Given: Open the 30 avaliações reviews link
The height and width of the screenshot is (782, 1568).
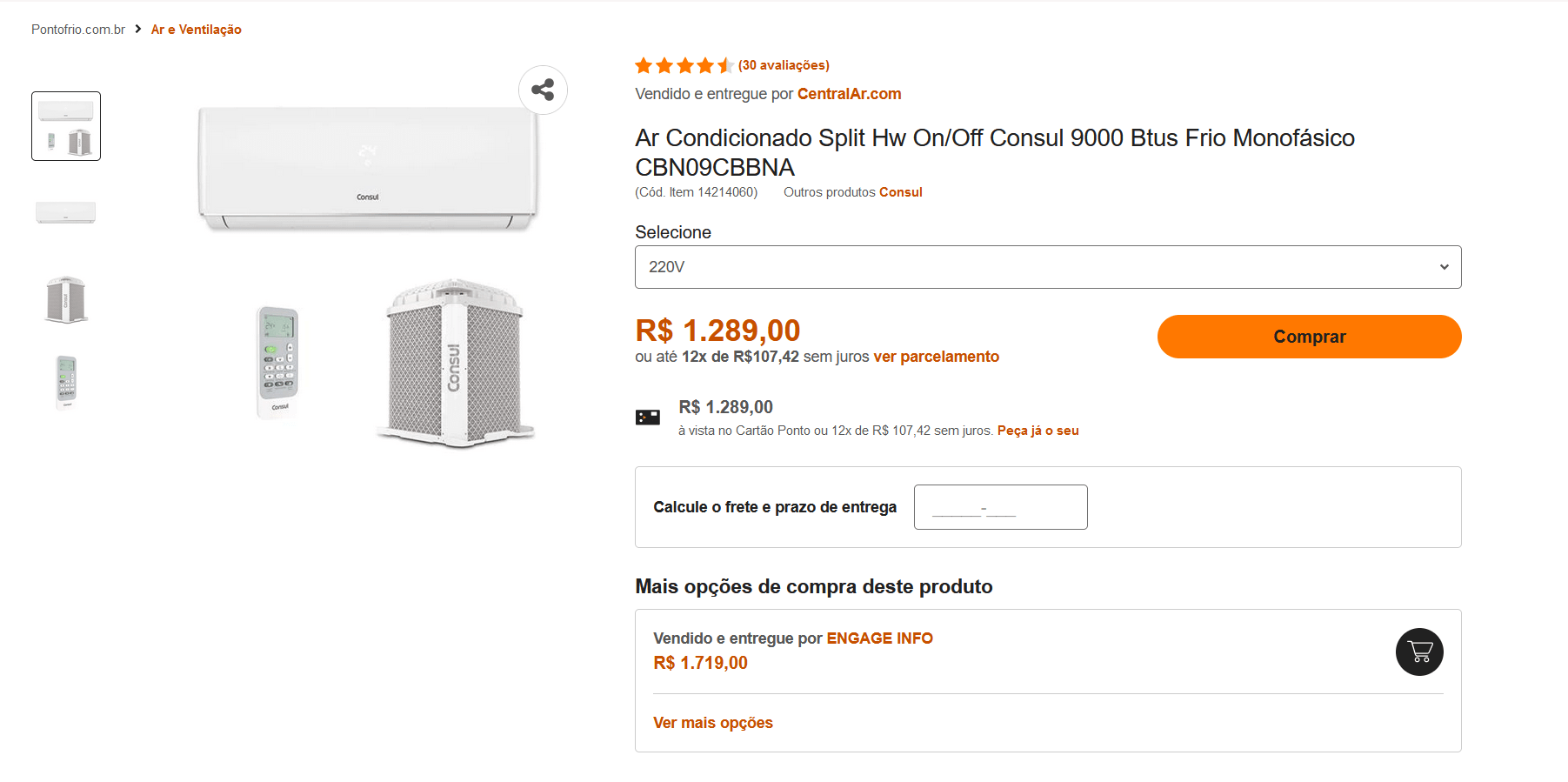Looking at the screenshot, I should point(784,65).
